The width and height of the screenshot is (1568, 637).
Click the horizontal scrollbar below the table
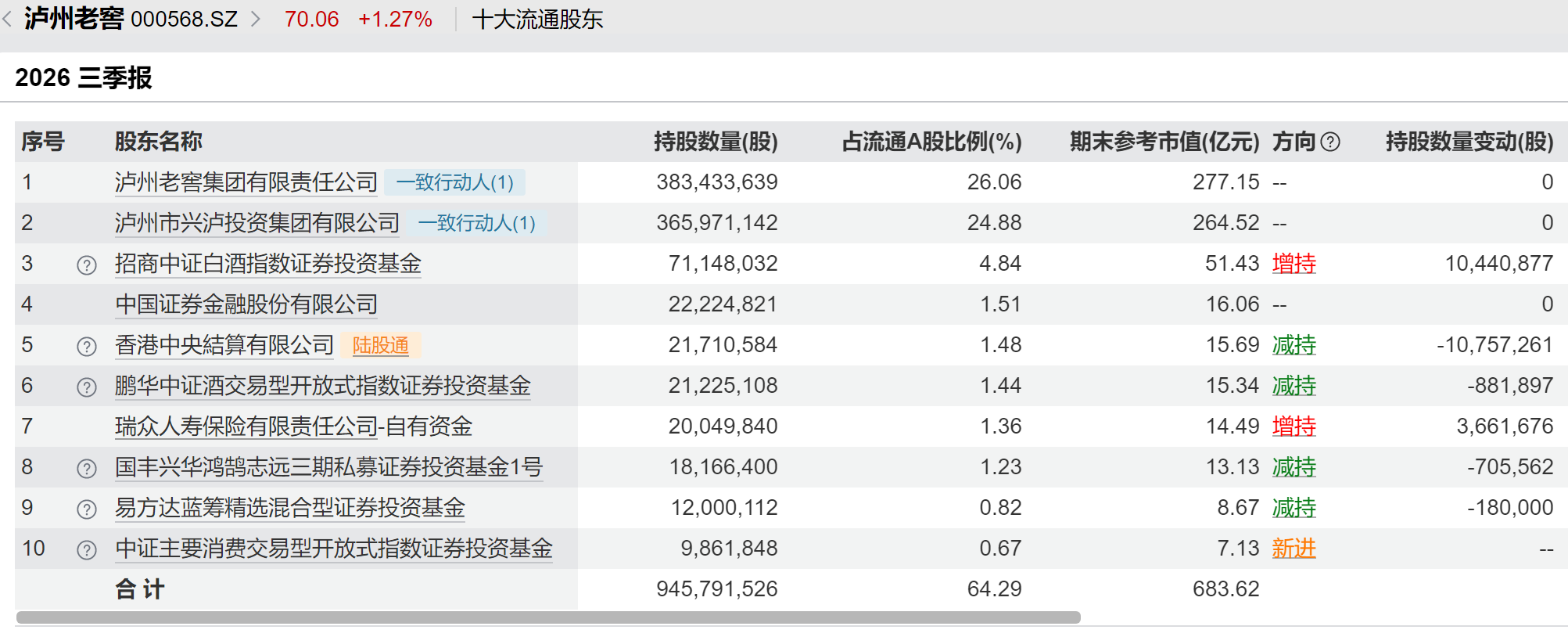548,617
